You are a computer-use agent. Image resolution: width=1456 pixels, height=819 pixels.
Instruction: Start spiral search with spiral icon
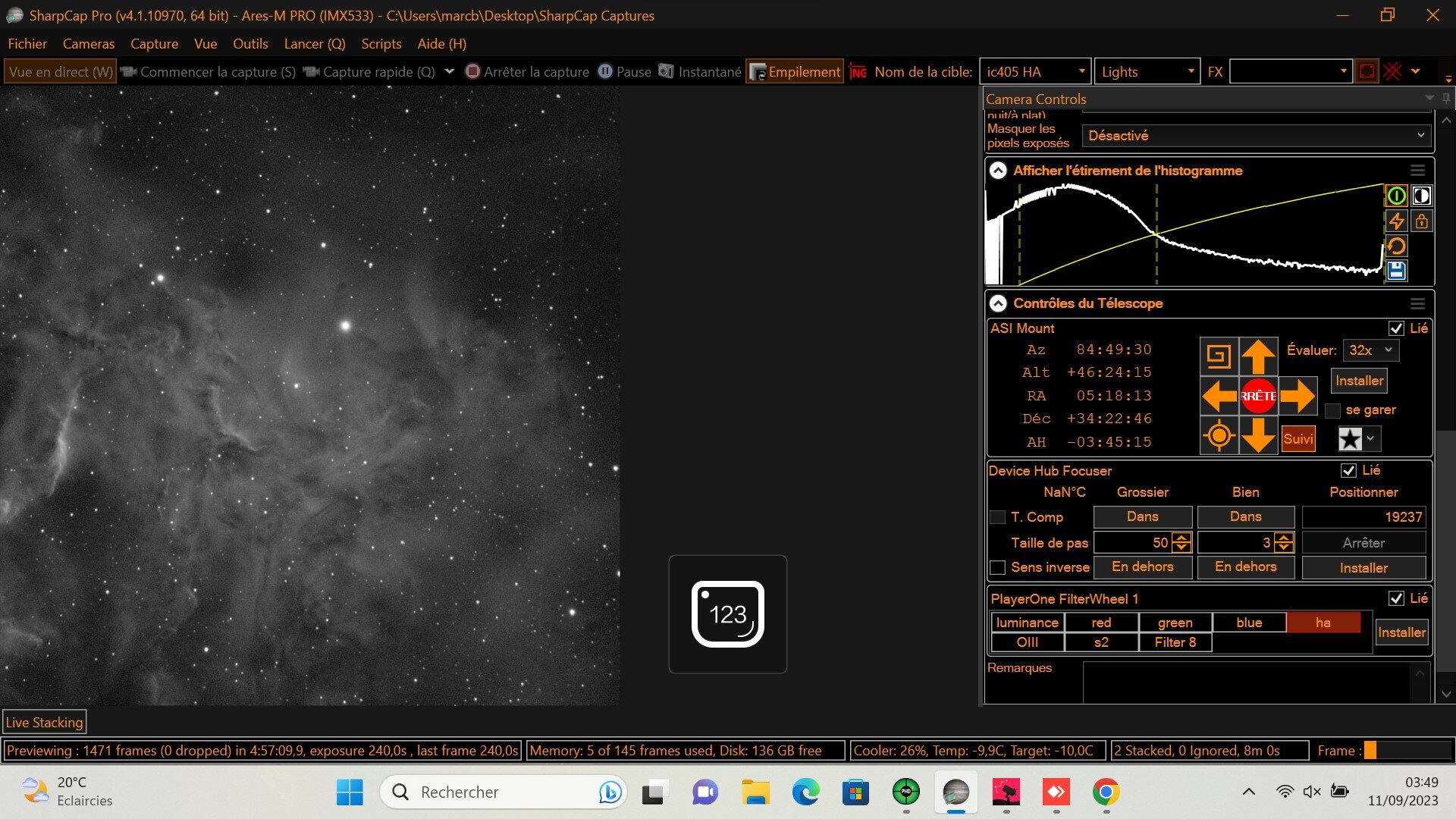pos(1219,356)
